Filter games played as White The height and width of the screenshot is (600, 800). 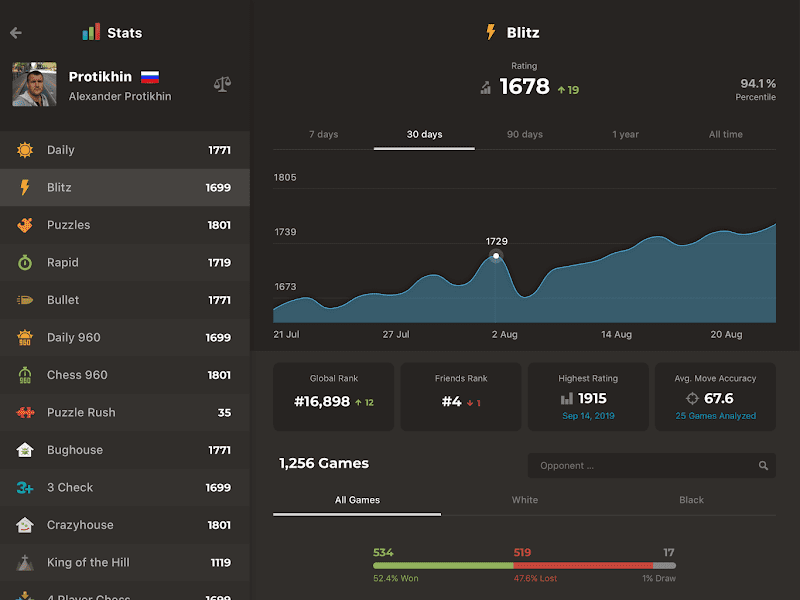[x=525, y=500]
